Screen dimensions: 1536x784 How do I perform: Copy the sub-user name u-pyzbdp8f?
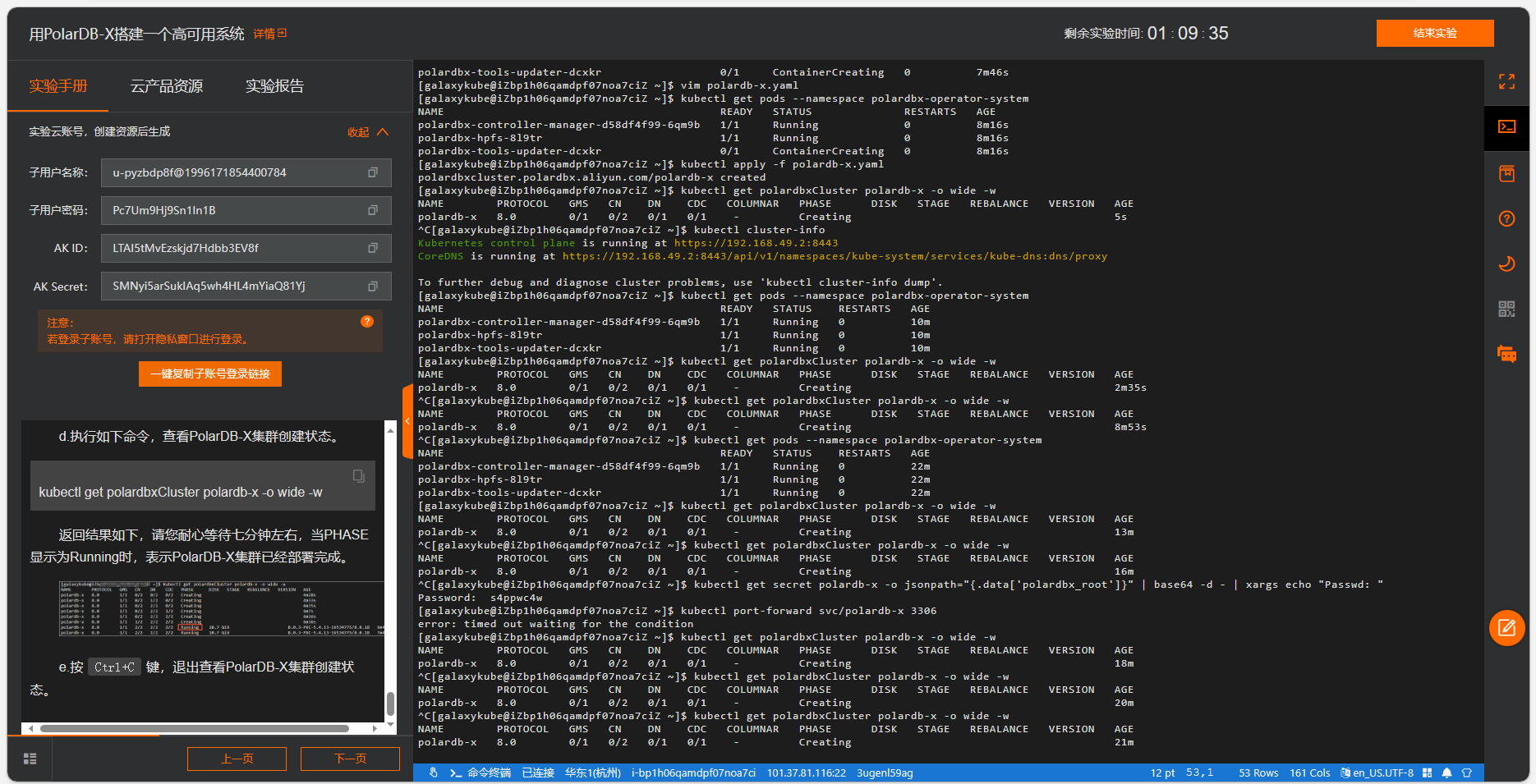click(x=373, y=172)
